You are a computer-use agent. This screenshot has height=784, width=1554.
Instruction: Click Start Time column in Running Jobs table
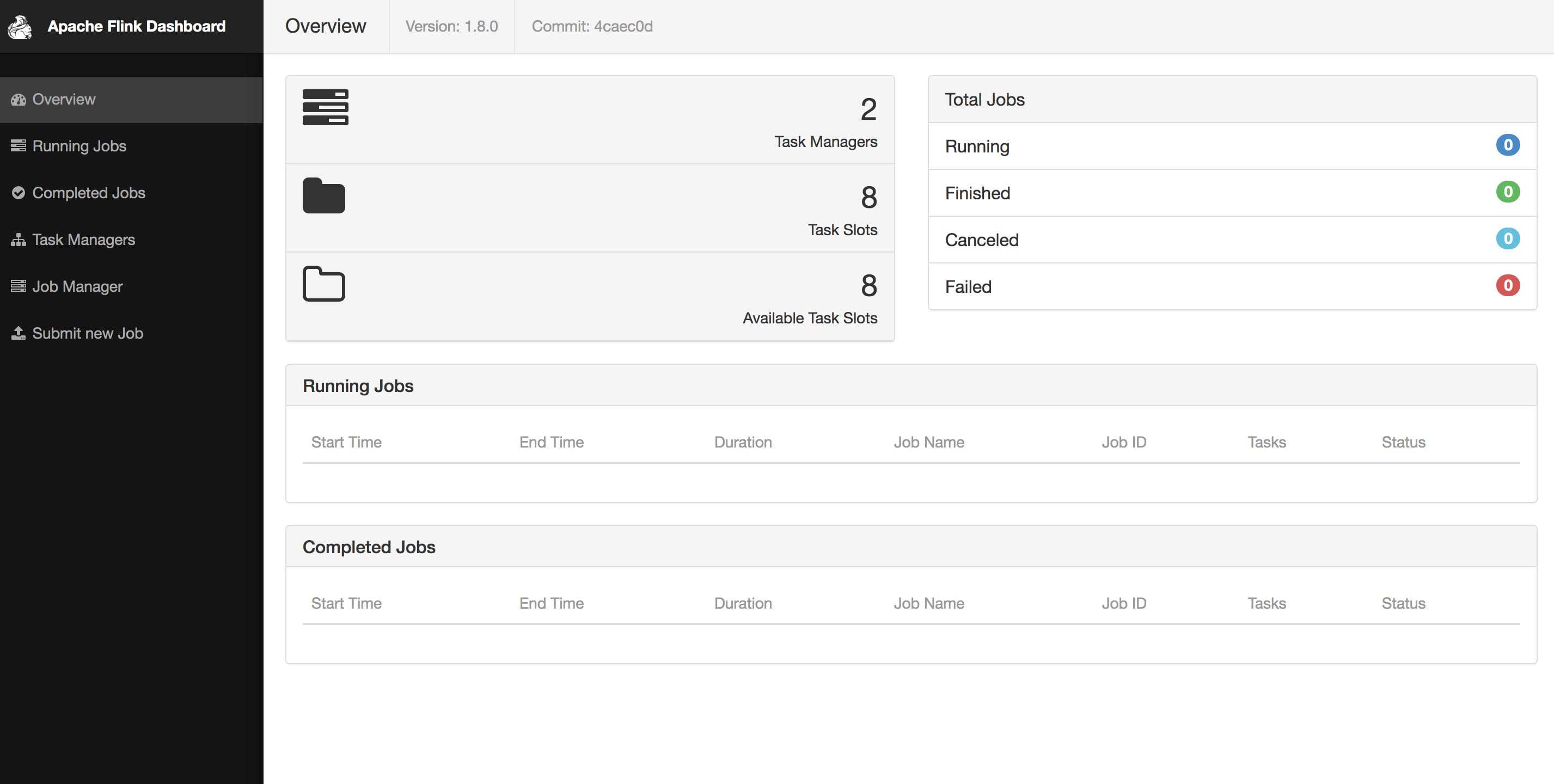tap(346, 443)
